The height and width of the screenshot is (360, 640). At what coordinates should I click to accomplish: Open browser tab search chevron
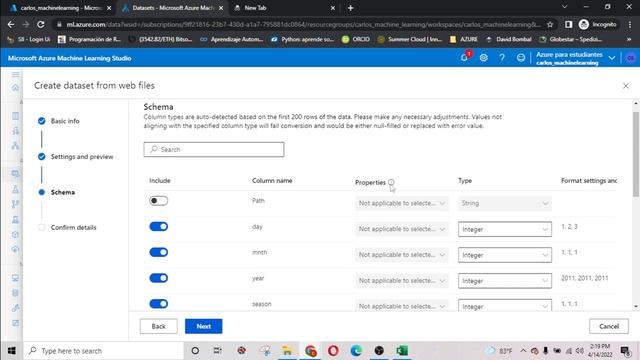click(x=564, y=7)
